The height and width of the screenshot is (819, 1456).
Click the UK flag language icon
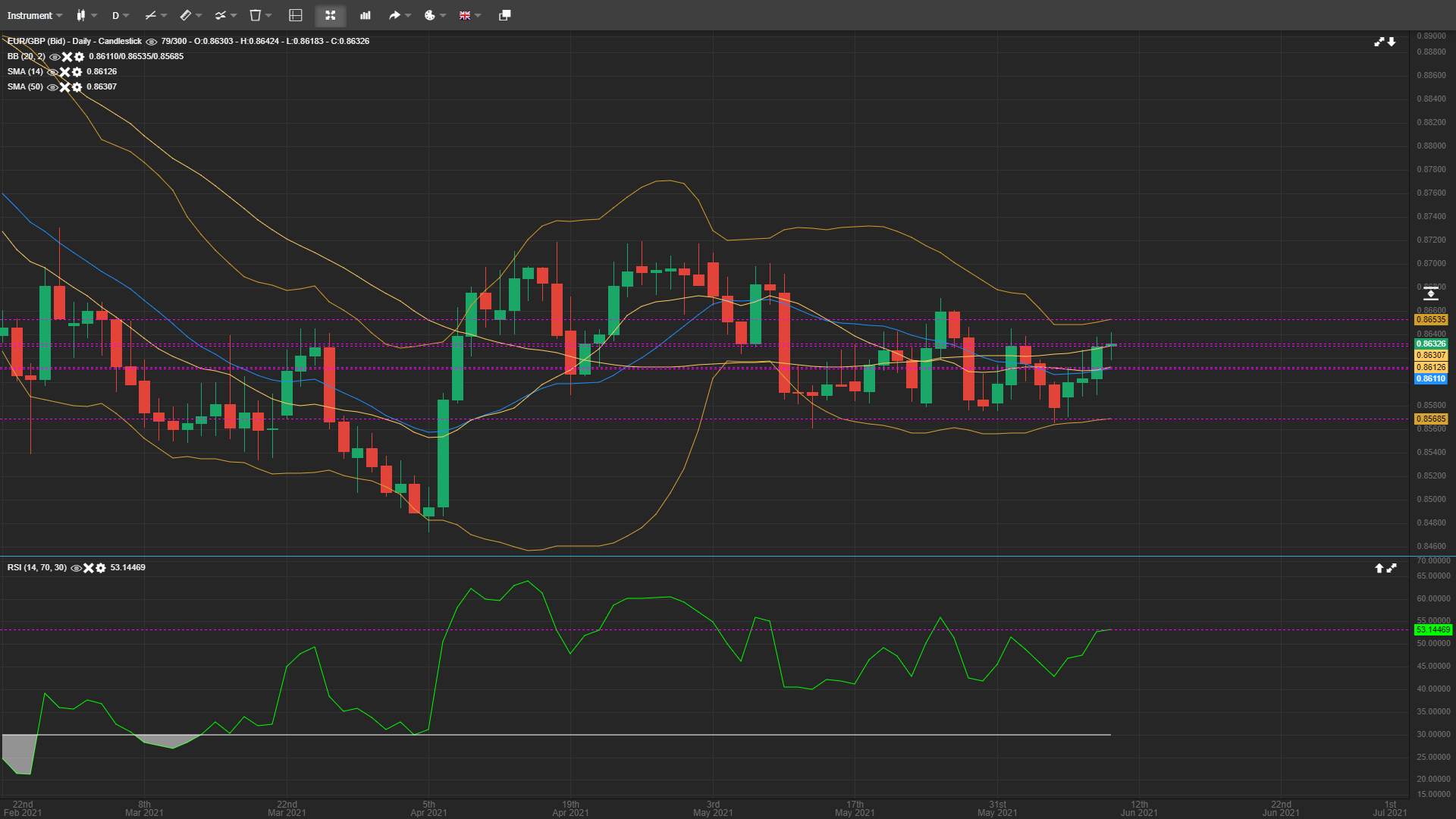(x=465, y=15)
